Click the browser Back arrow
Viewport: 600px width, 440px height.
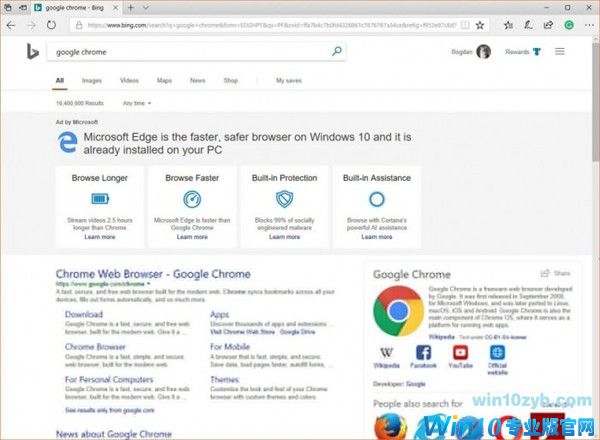point(11,26)
